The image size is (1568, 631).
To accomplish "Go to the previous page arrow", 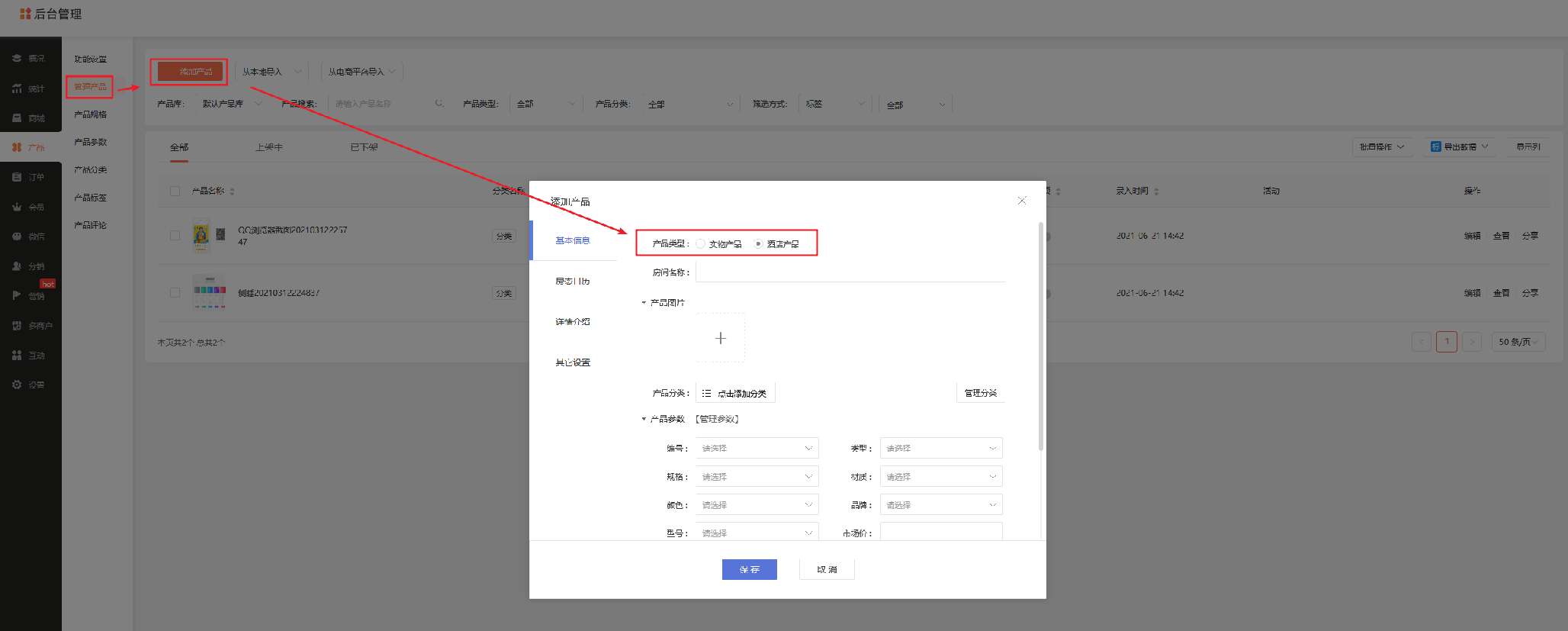I will [x=1422, y=342].
